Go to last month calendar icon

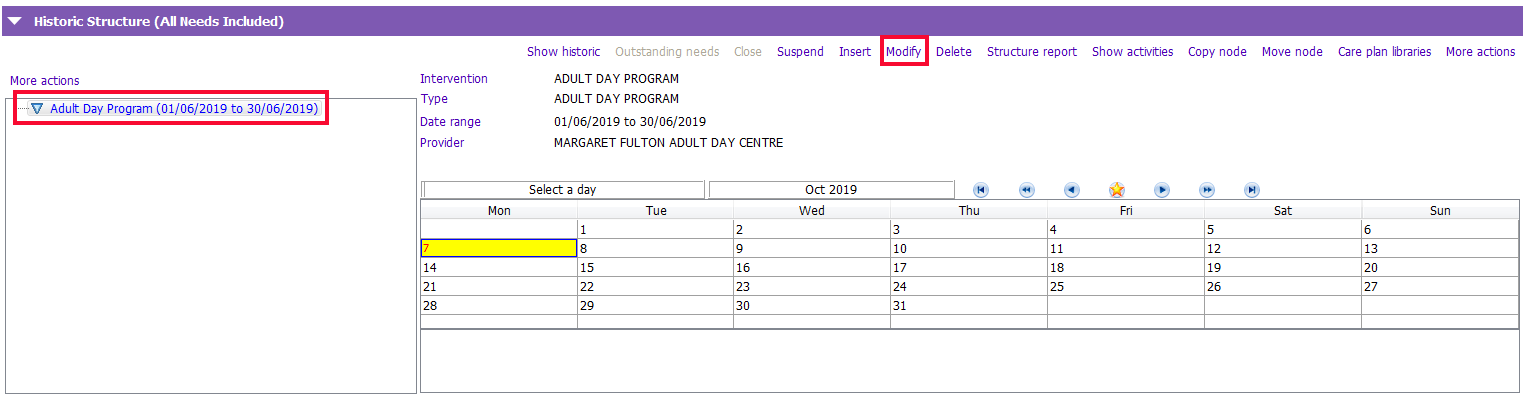(1252, 190)
